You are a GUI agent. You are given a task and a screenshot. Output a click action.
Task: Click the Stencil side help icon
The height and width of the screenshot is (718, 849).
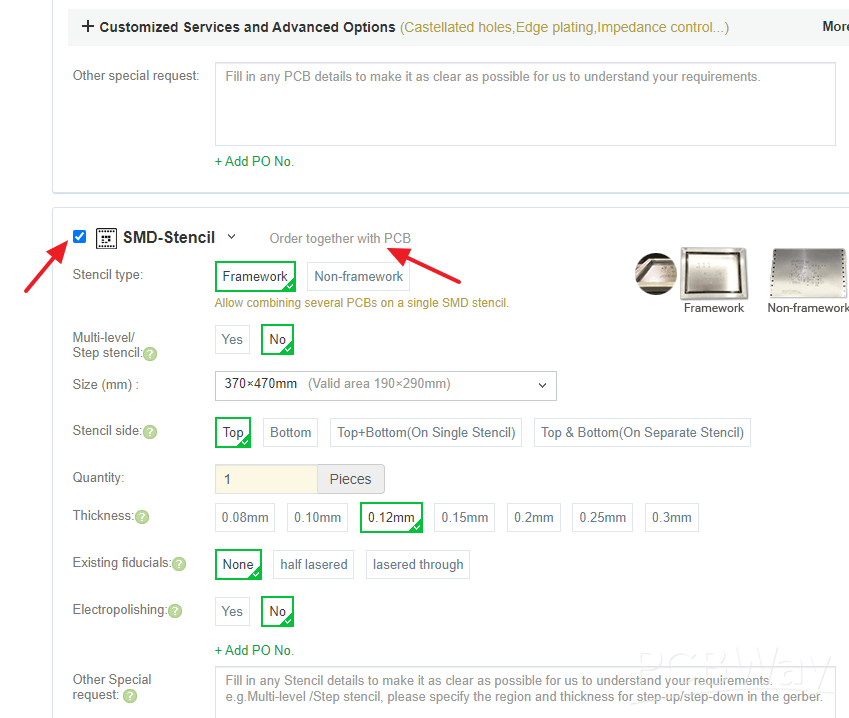(150, 432)
